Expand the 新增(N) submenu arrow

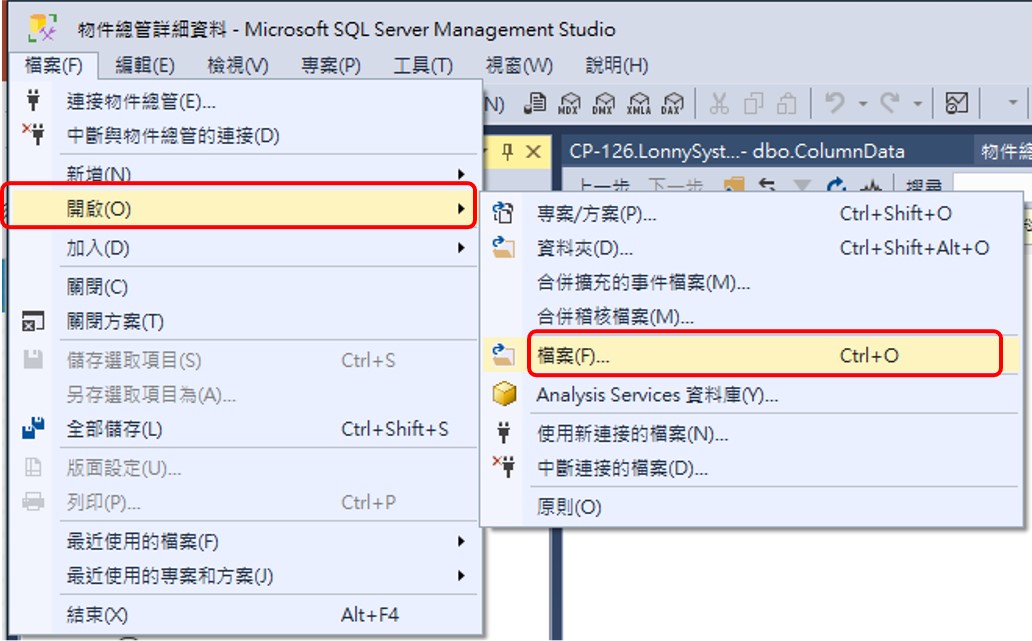click(x=461, y=174)
